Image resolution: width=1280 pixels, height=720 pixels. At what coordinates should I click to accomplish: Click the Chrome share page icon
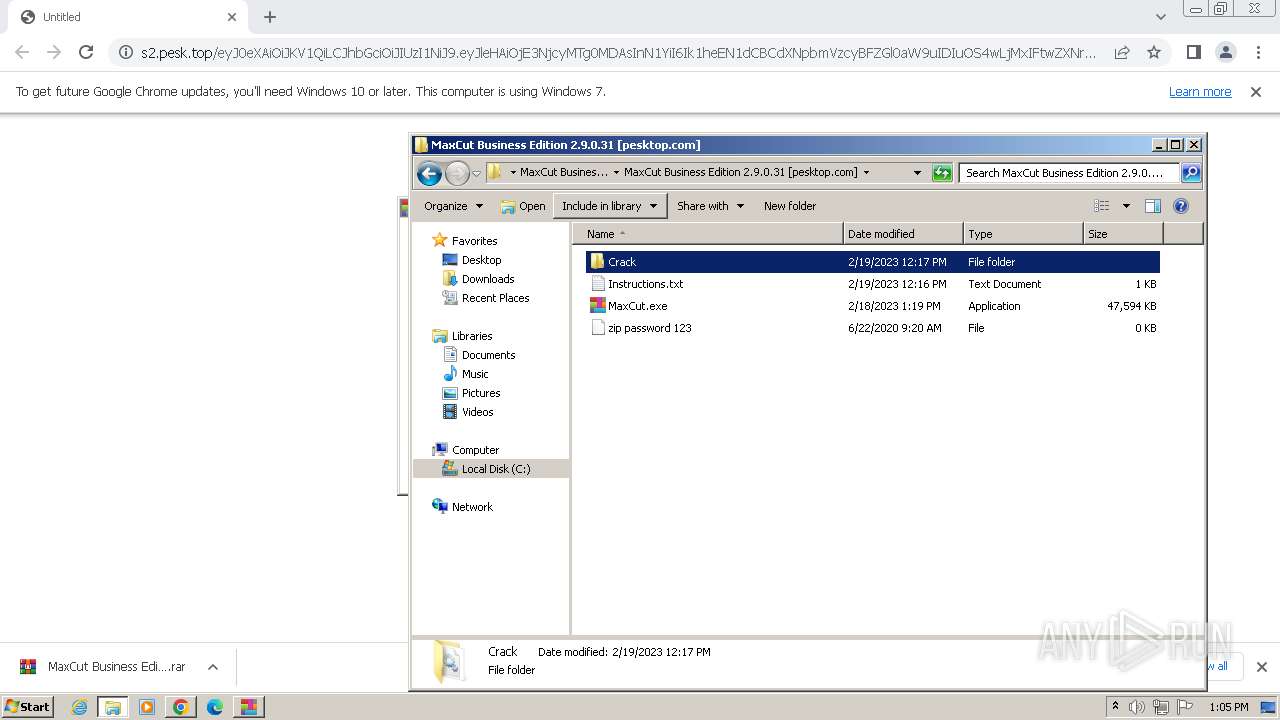pyautogui.click(x=1122, y=52)
